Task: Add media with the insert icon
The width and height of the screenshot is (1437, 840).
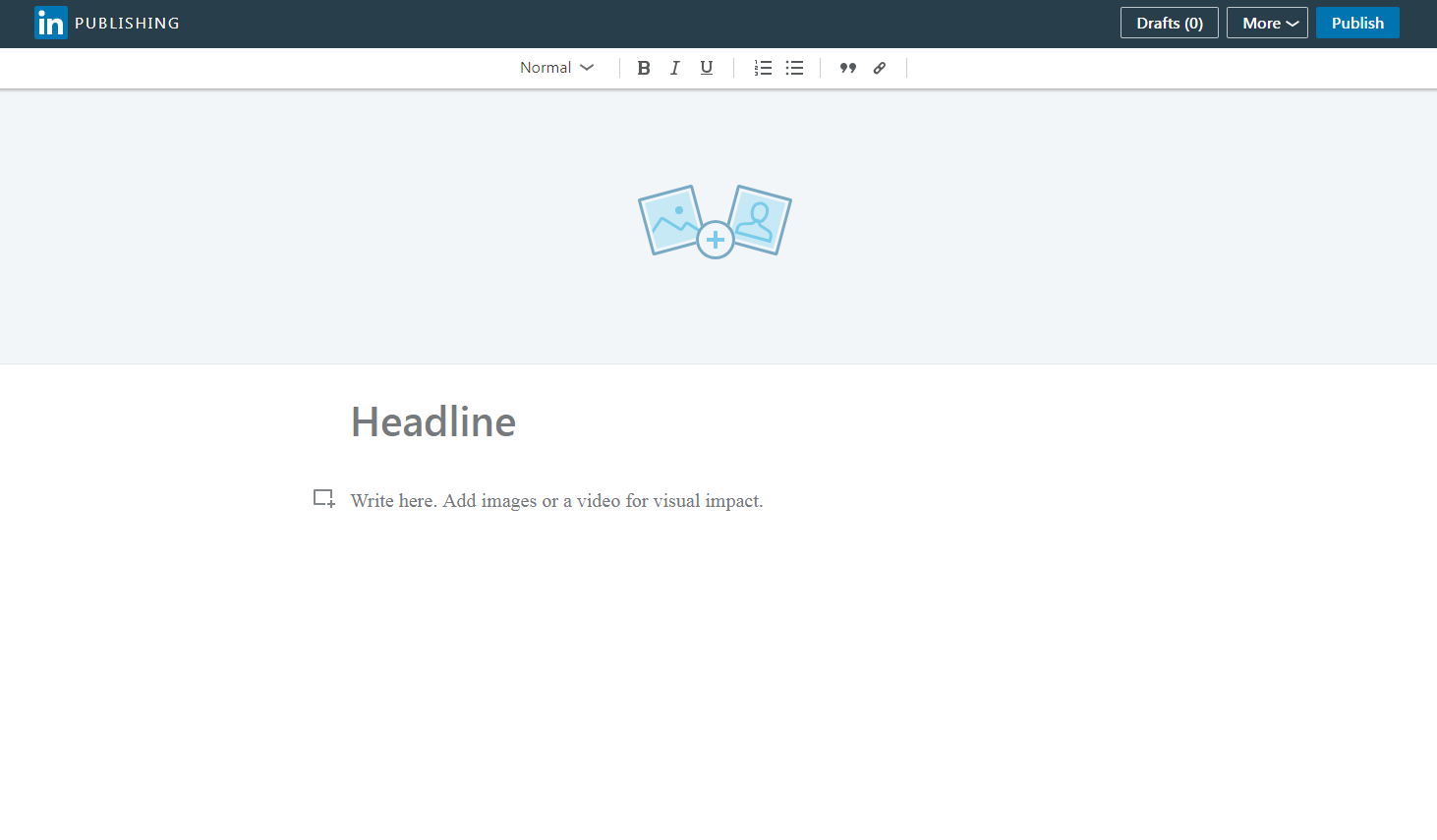Action: [x=324, y=499]
